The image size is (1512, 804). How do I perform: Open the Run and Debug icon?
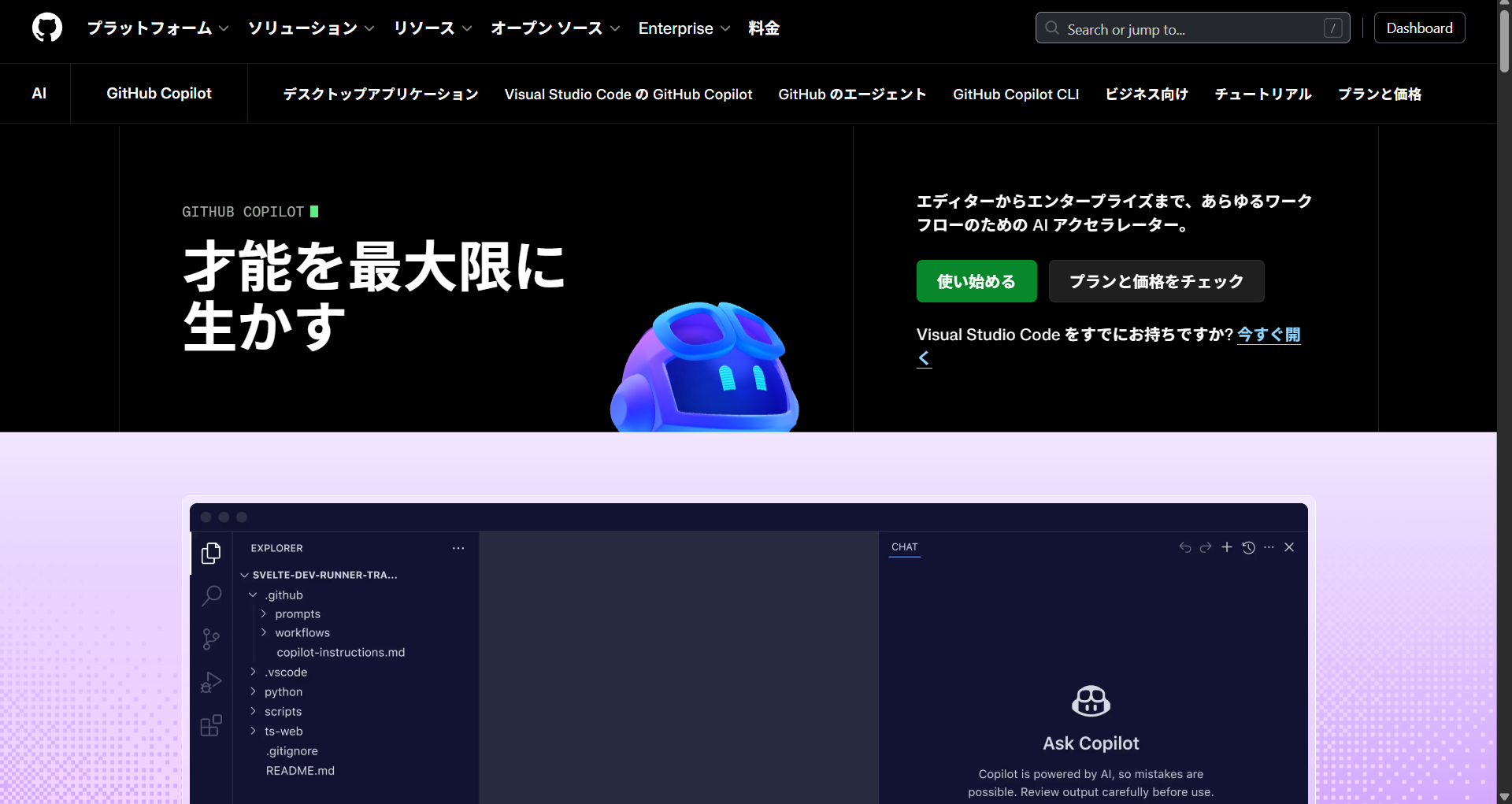click(211, 682)
